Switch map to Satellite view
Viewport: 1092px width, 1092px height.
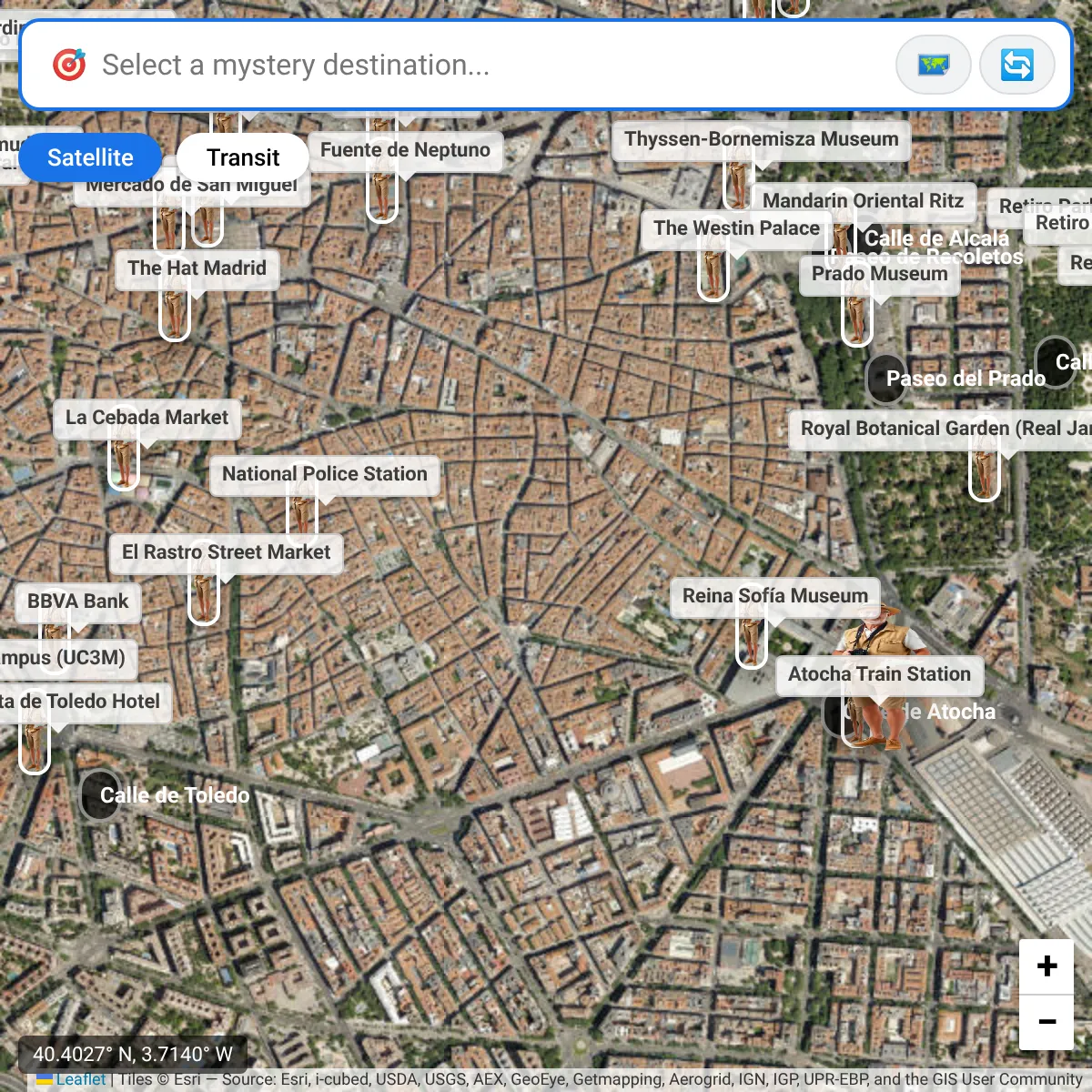90,157
